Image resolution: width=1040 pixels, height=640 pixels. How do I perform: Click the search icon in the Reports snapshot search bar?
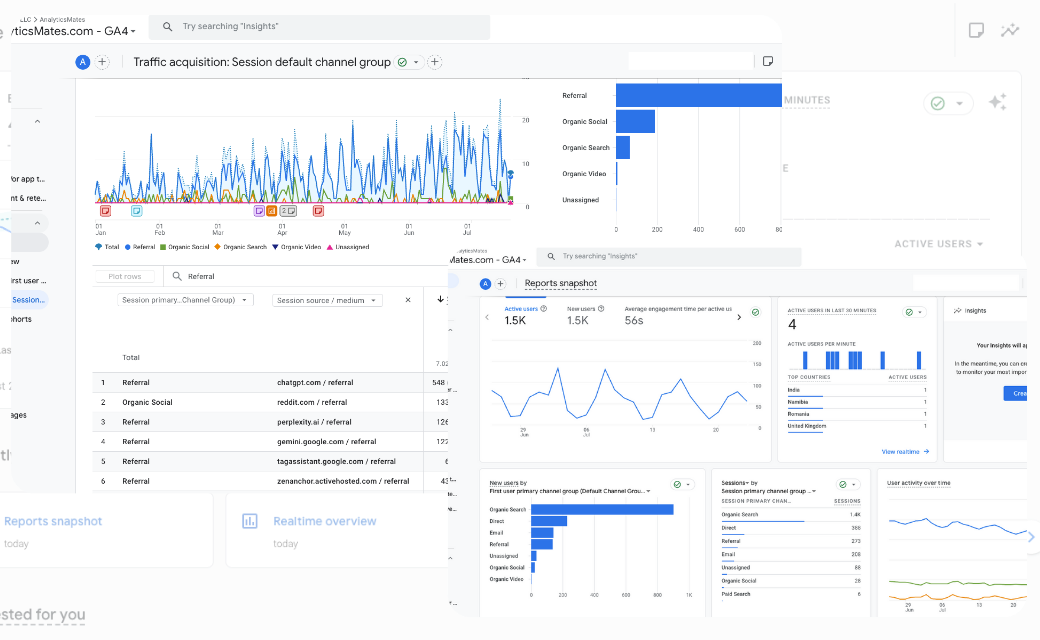click(551, 256)
